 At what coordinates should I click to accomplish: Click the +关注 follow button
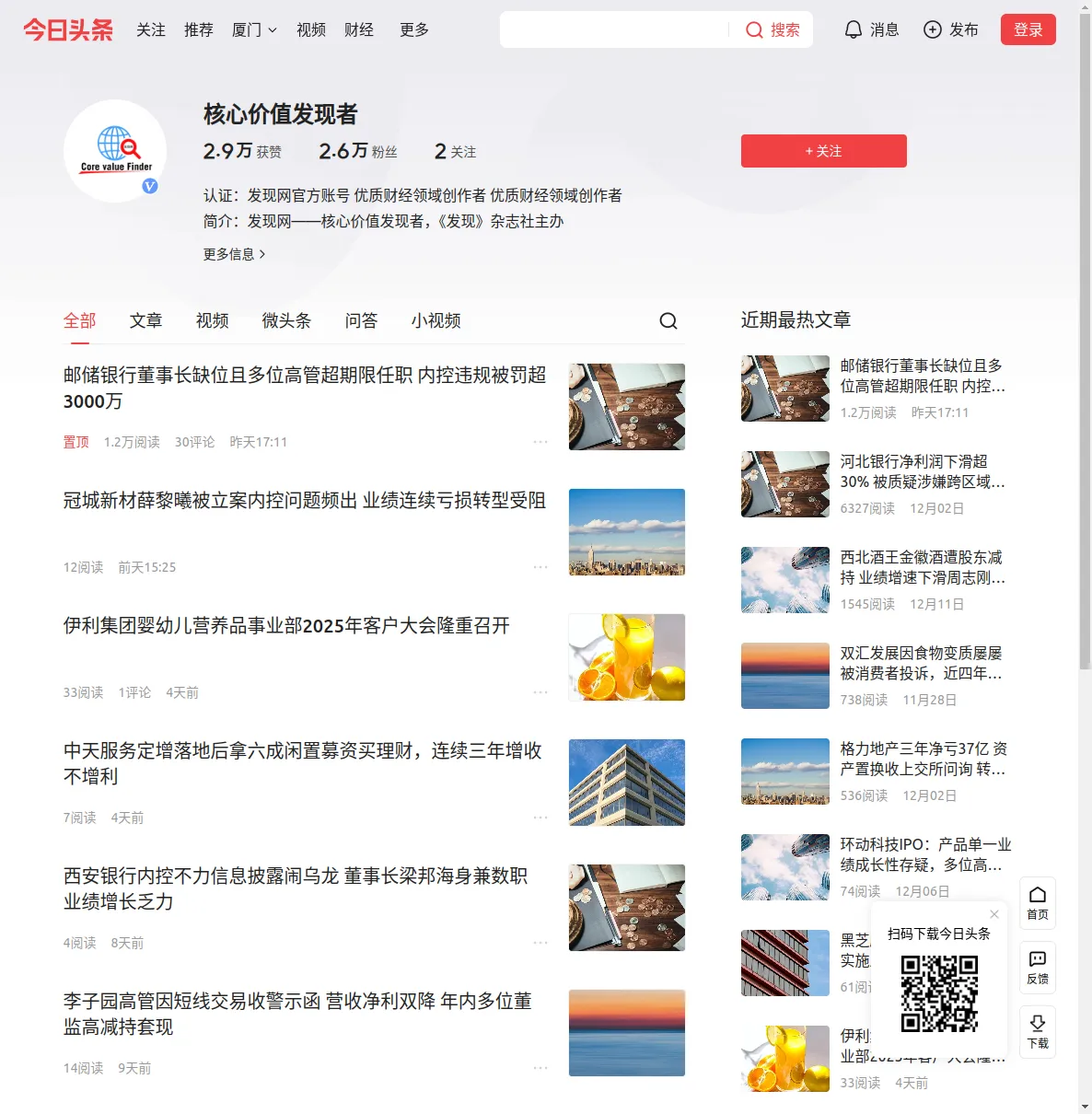coord(824,151)
